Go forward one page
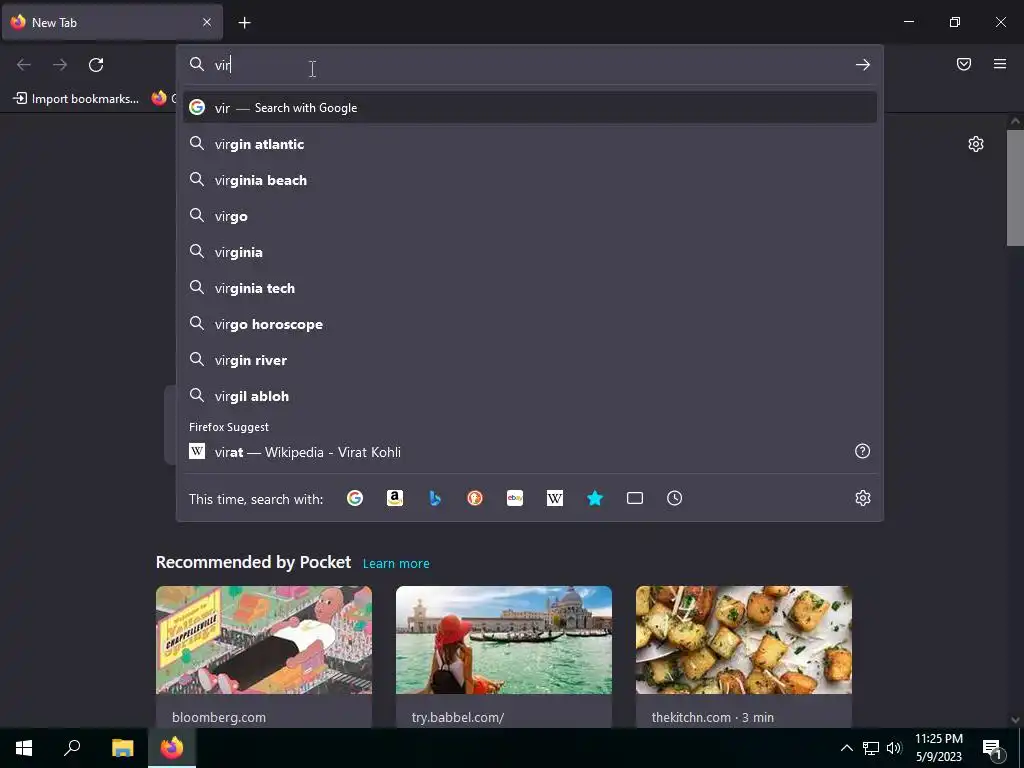This screenshot has width=1024, height=768. tap(60, 65)
